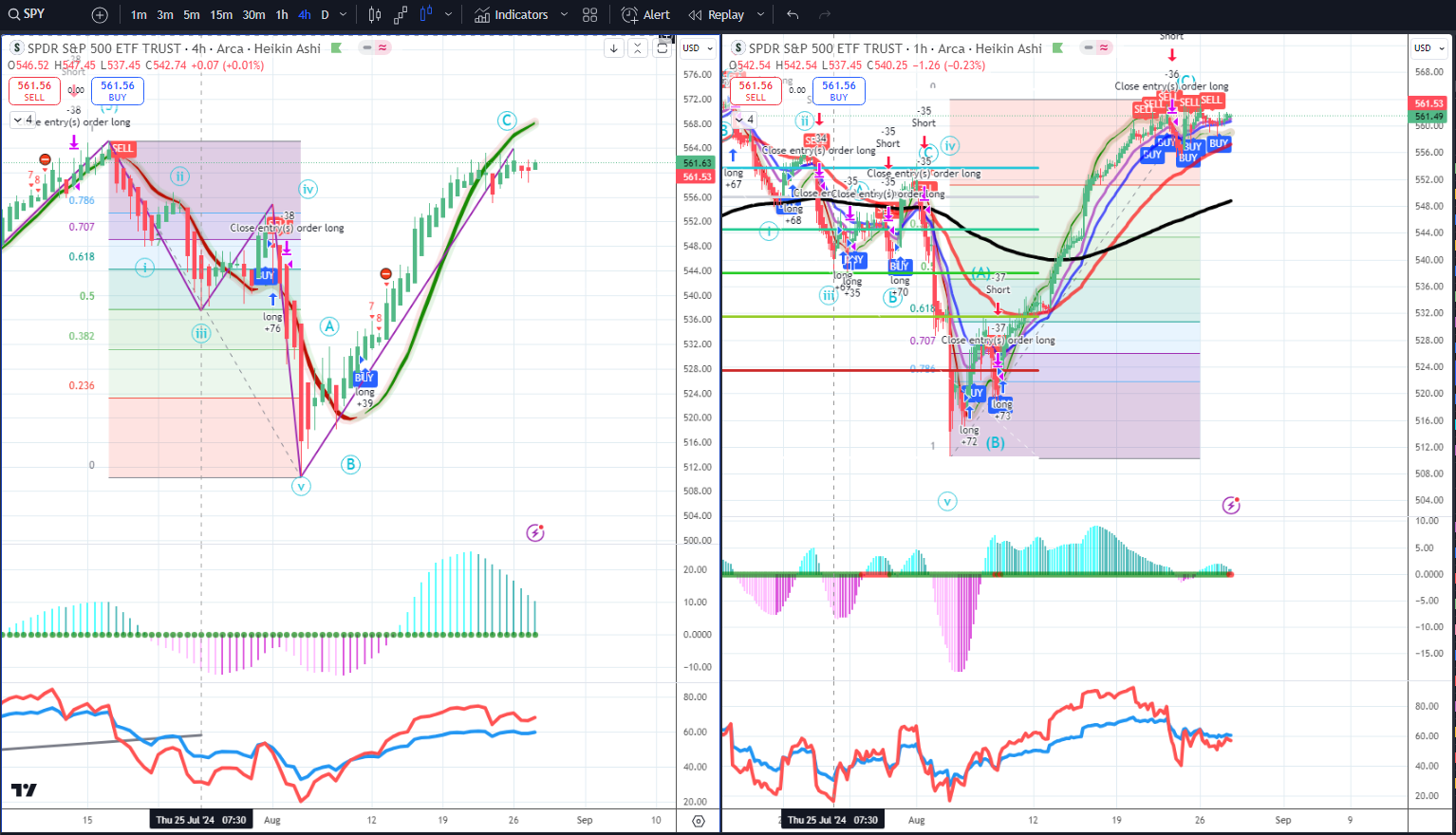Screen dimensions: 1456x835
Task: Click the circled iv wave label, 4h chart
Action: click(307, 188)
